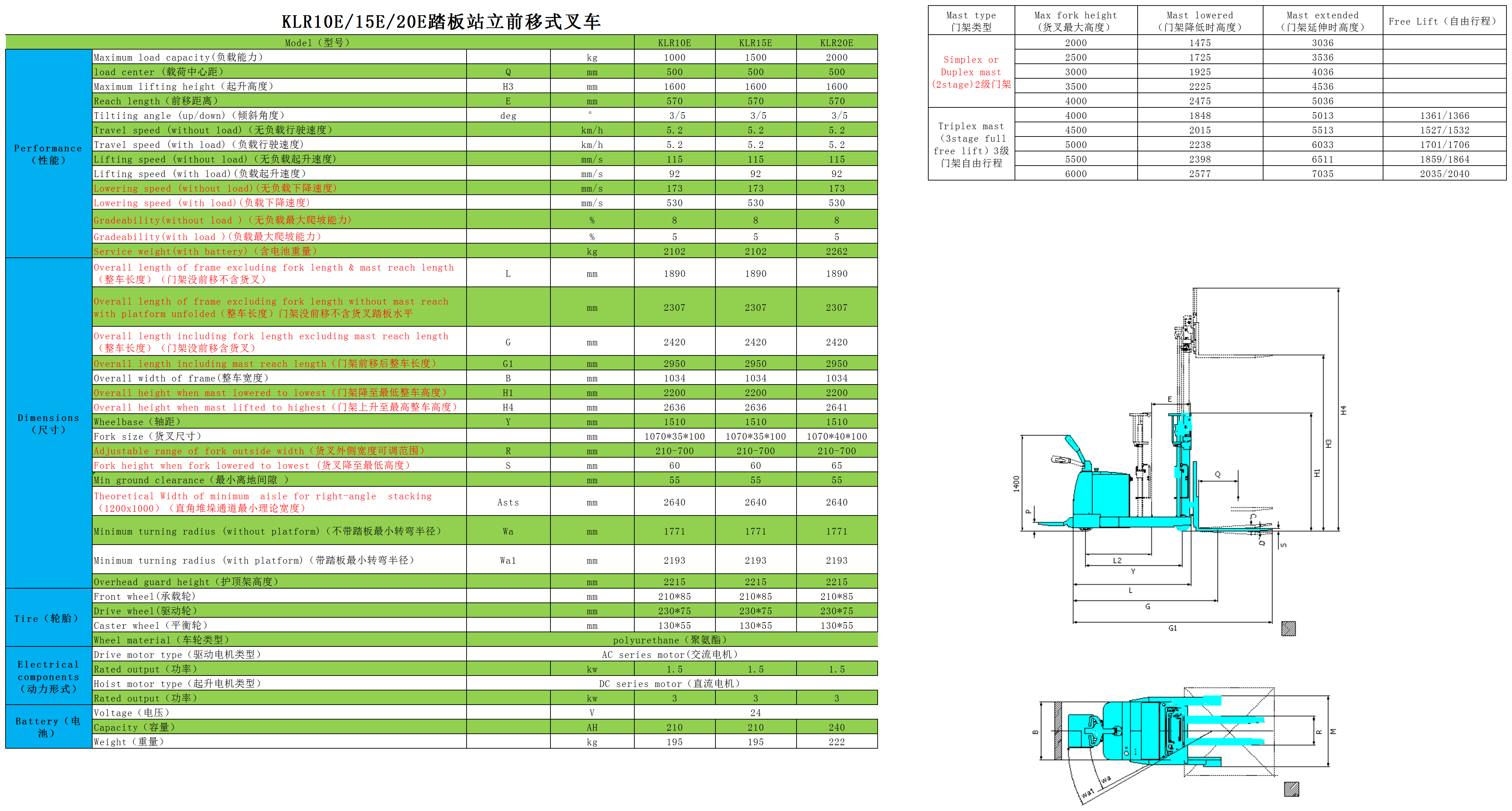1512x811 pixels.
Task: Click the 2035/2040 free lift value
Action: (1444, 174)
